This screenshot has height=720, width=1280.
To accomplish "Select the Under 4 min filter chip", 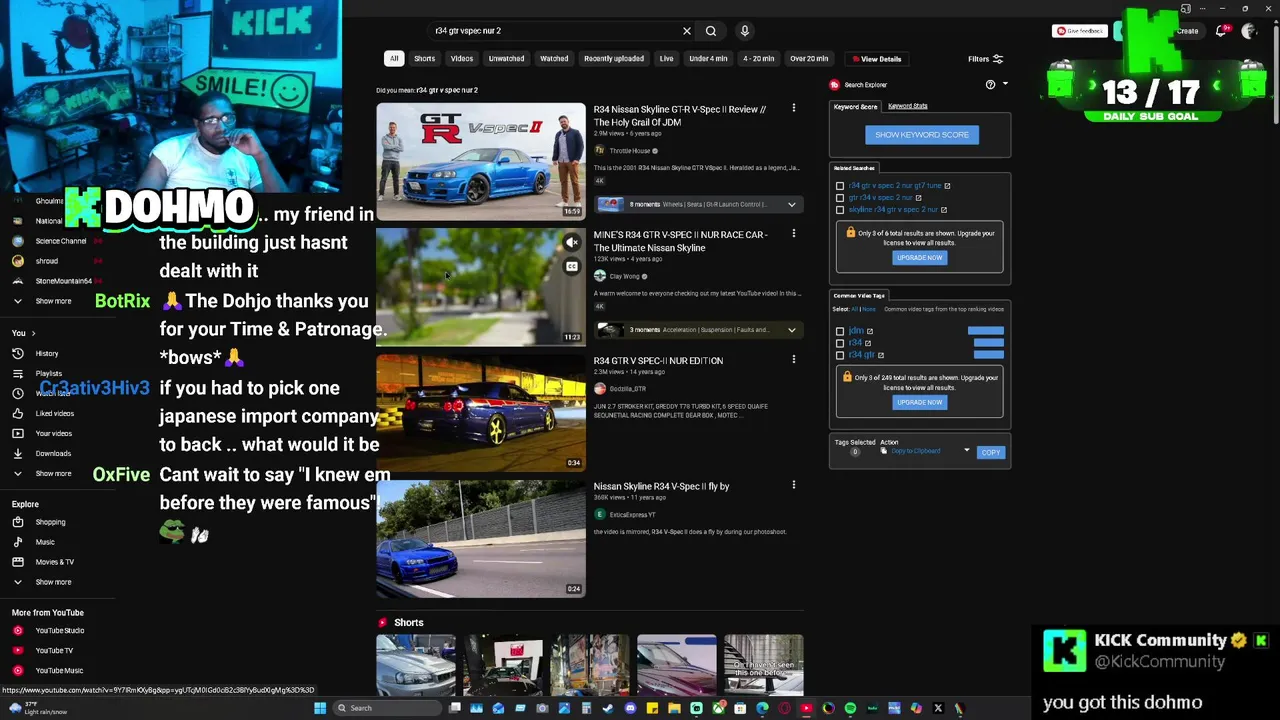I will click(708, 59).
